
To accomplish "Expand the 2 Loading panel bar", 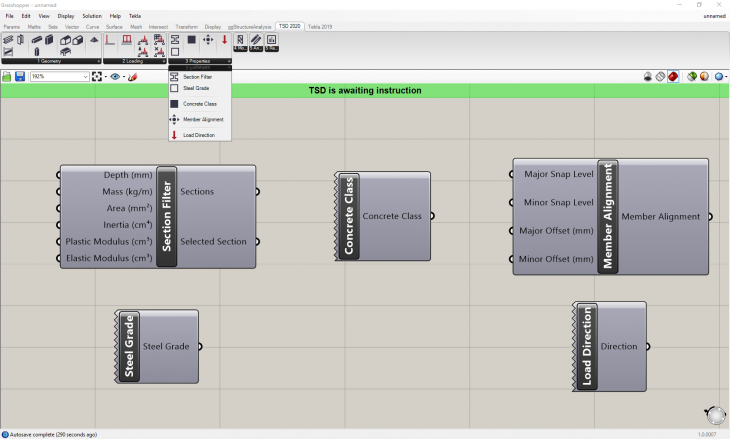I will click(x=135, y=61).
